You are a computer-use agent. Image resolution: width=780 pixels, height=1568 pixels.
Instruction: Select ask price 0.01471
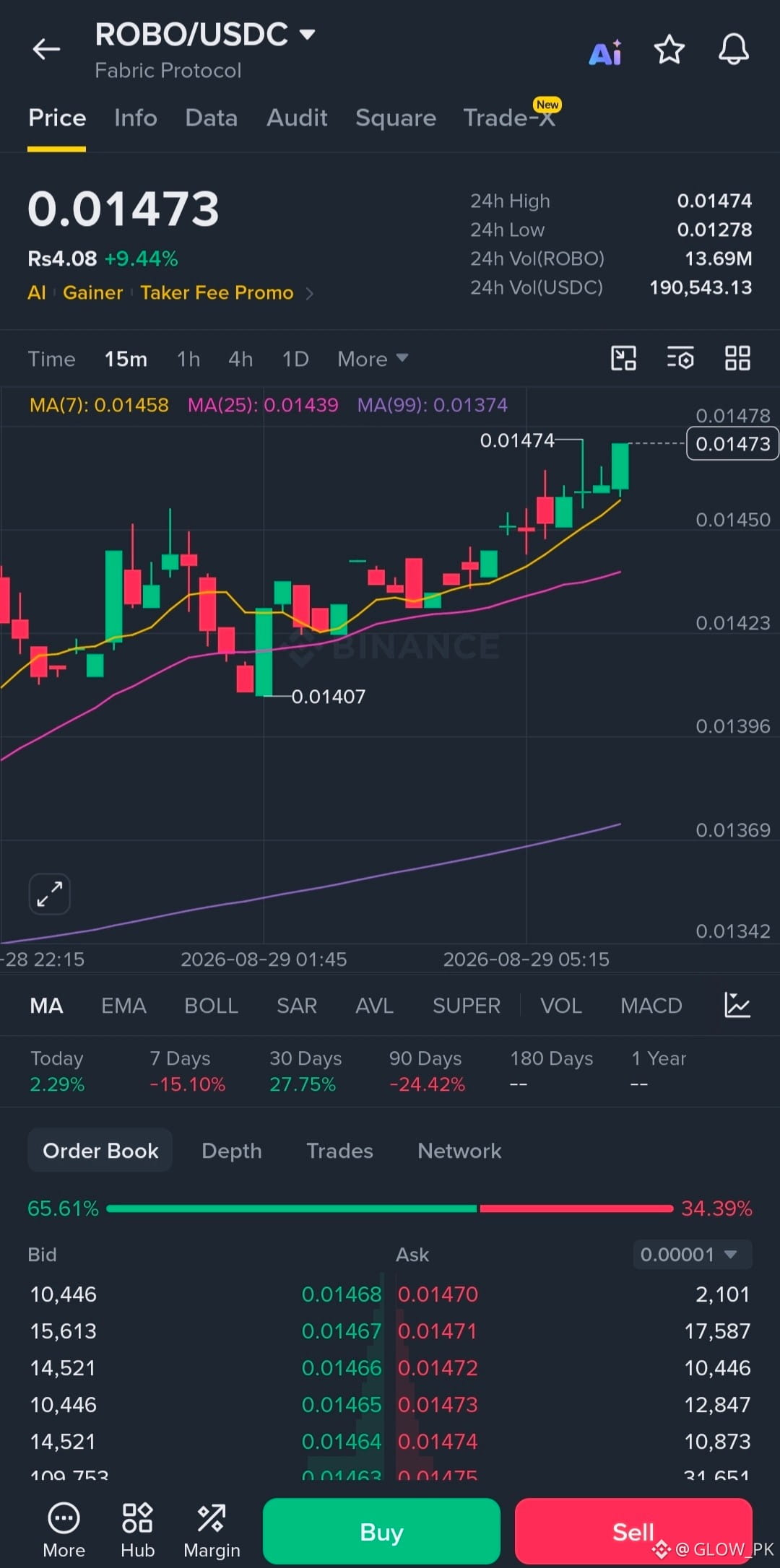click(x=438, y=1331)
